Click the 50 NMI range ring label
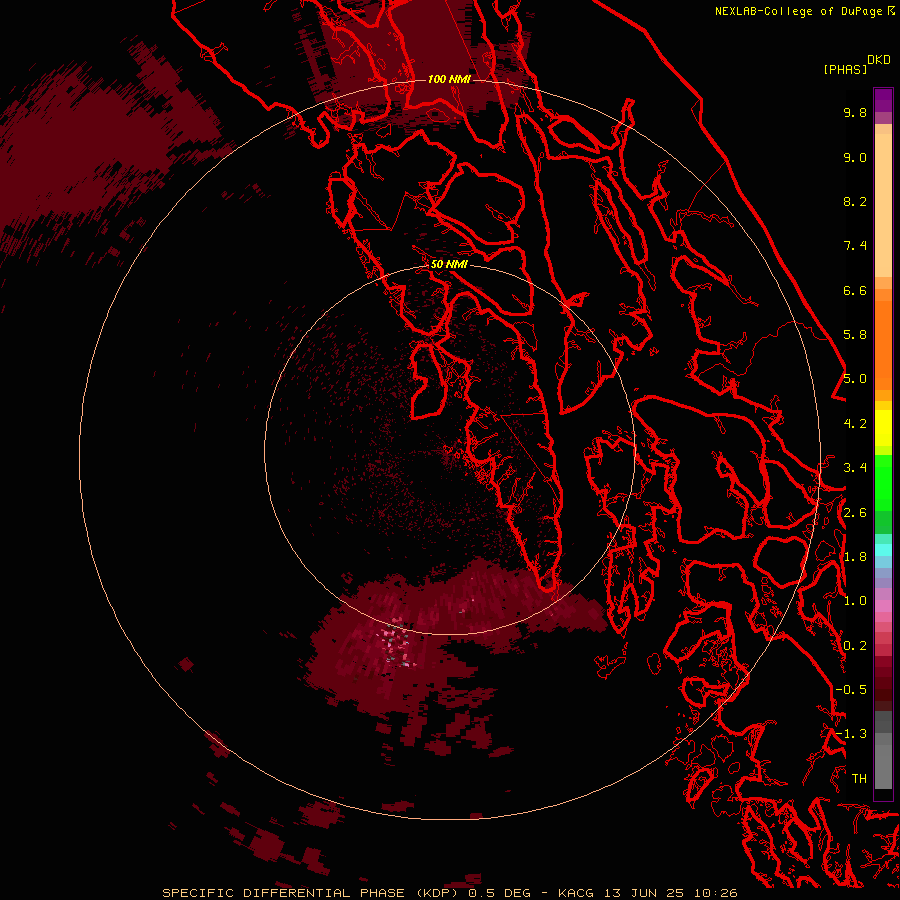This screenshot has height=900, width=900. point(449,264)
